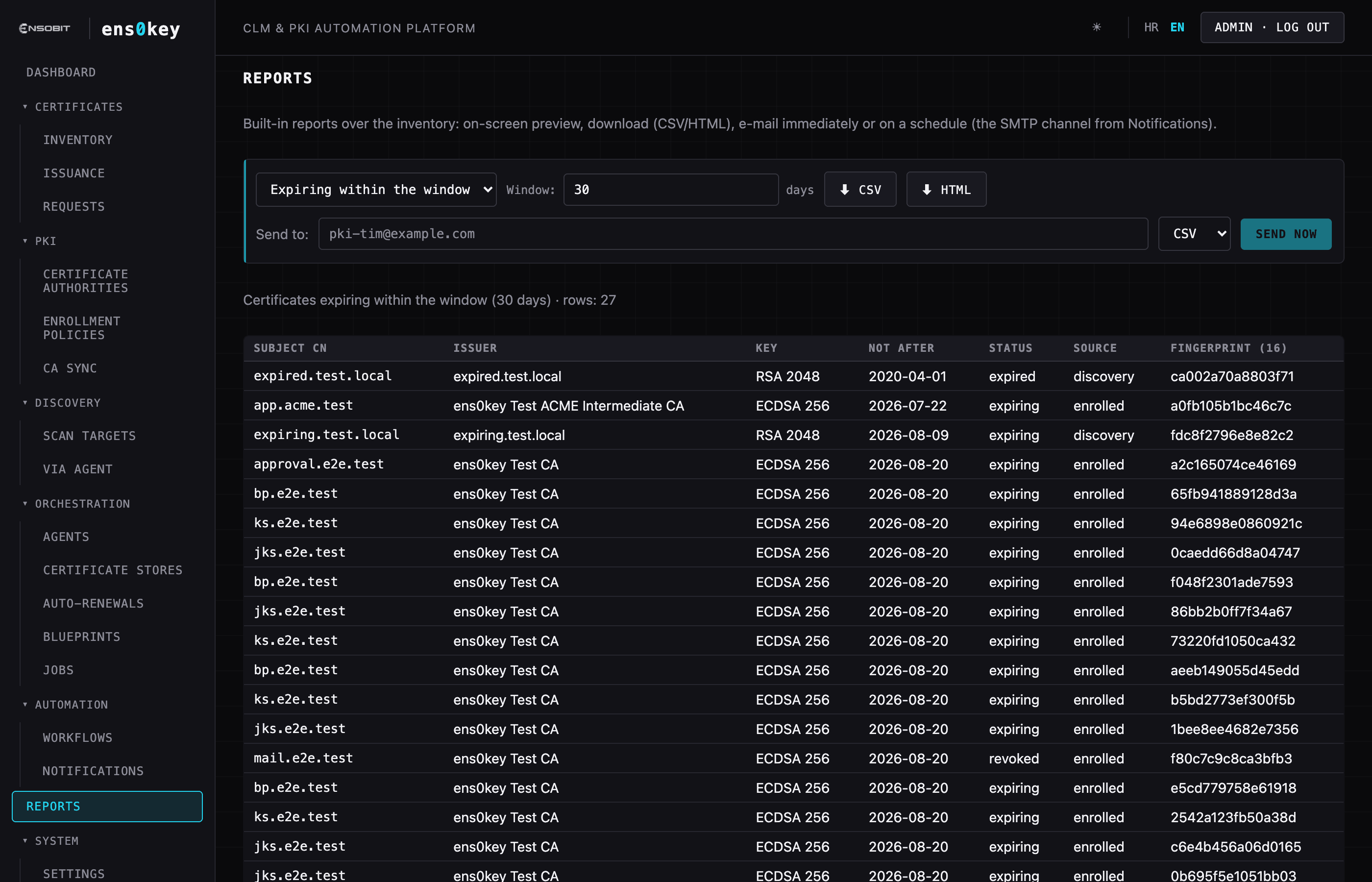Open the send format CSV dropdown
Screen dimensions: 1372x882
click(1194, 234)
